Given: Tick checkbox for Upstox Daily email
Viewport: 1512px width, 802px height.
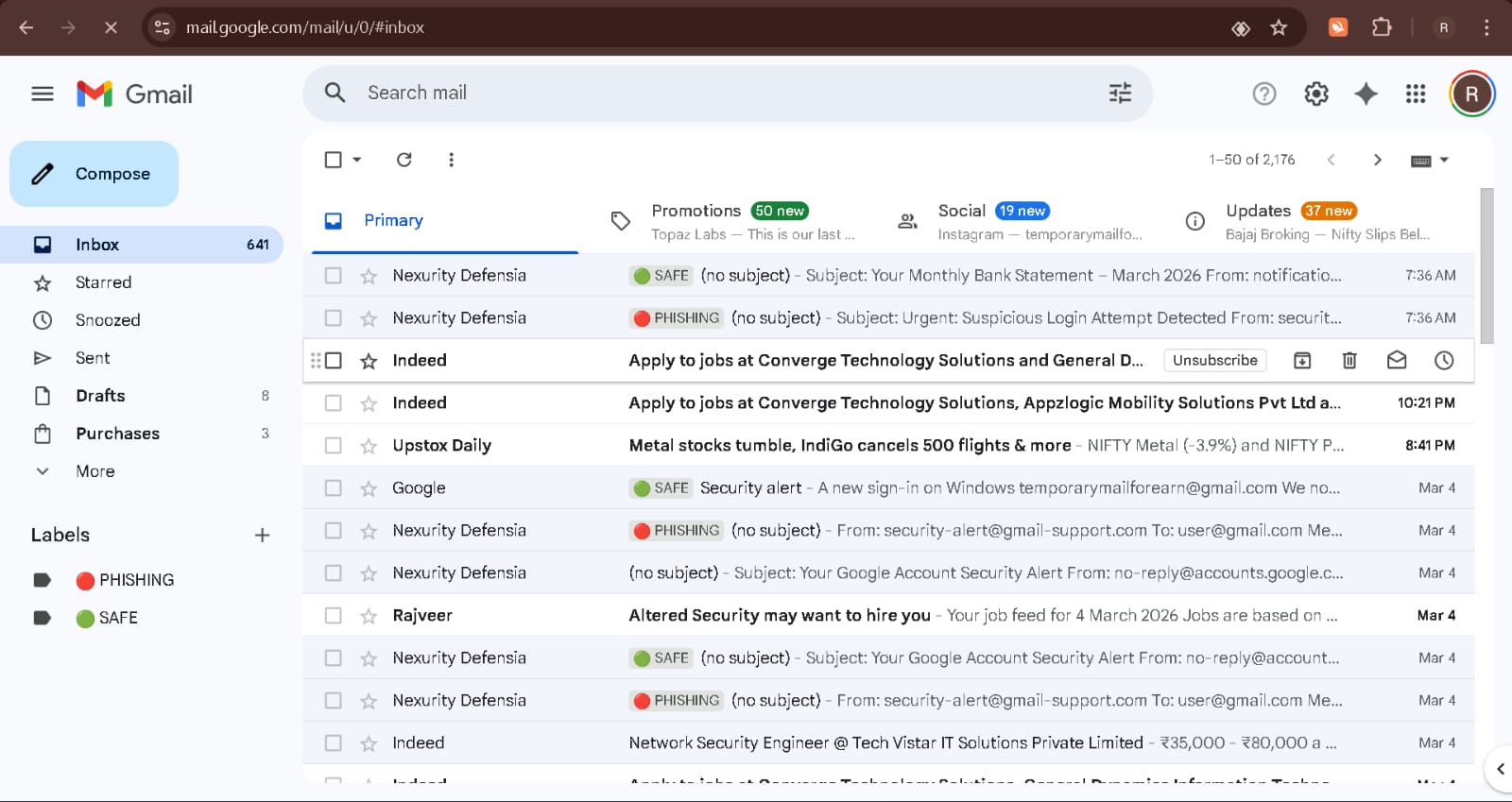Looking at the screenshot, I should coord(333,445).
